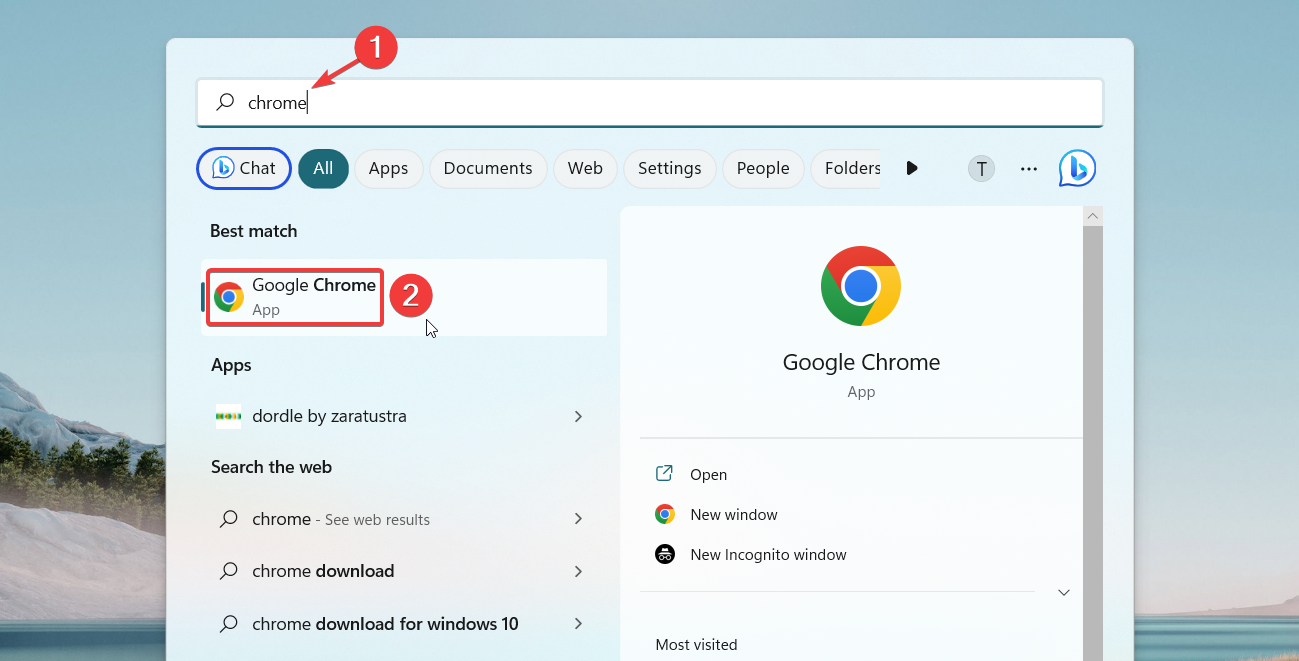This screenshot has height=661, width=1299.
Task: Collapse the preview pane with the down chevron
Action: click(x=1064, y=592)
